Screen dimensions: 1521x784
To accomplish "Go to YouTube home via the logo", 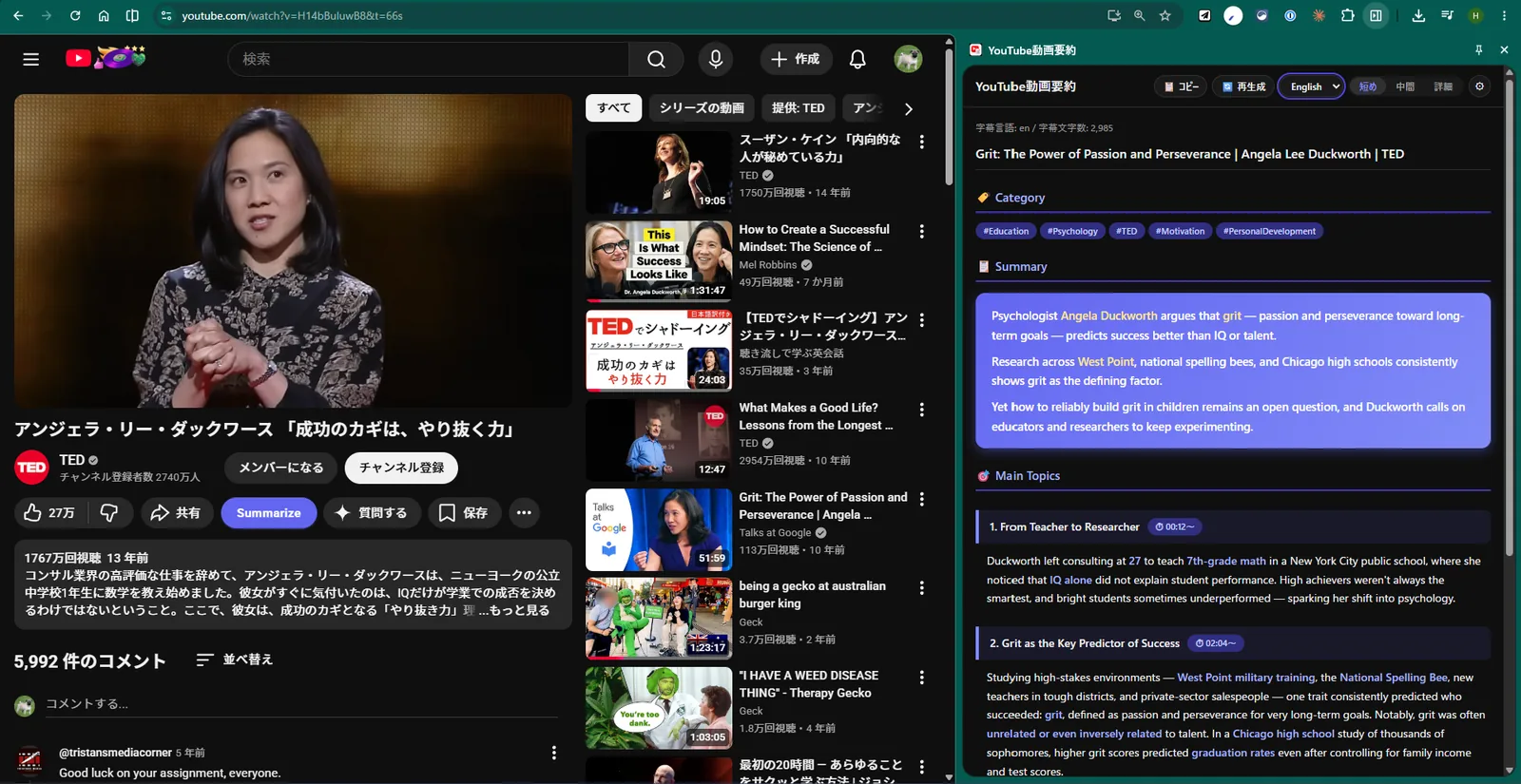I will tap(105, 58).
